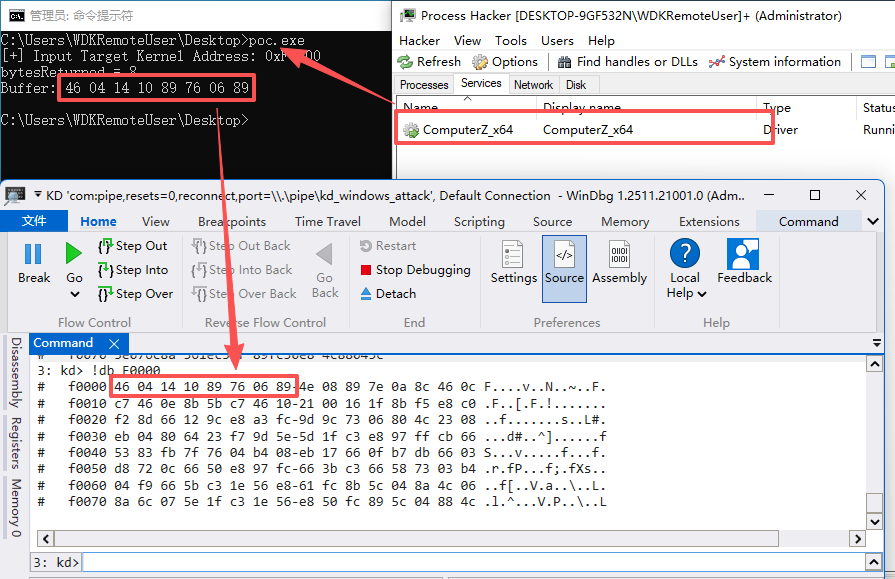Viewport: 895px width, 579px height.
Task: Click Stop Debugging red square
Action: (x=366, y=270)
